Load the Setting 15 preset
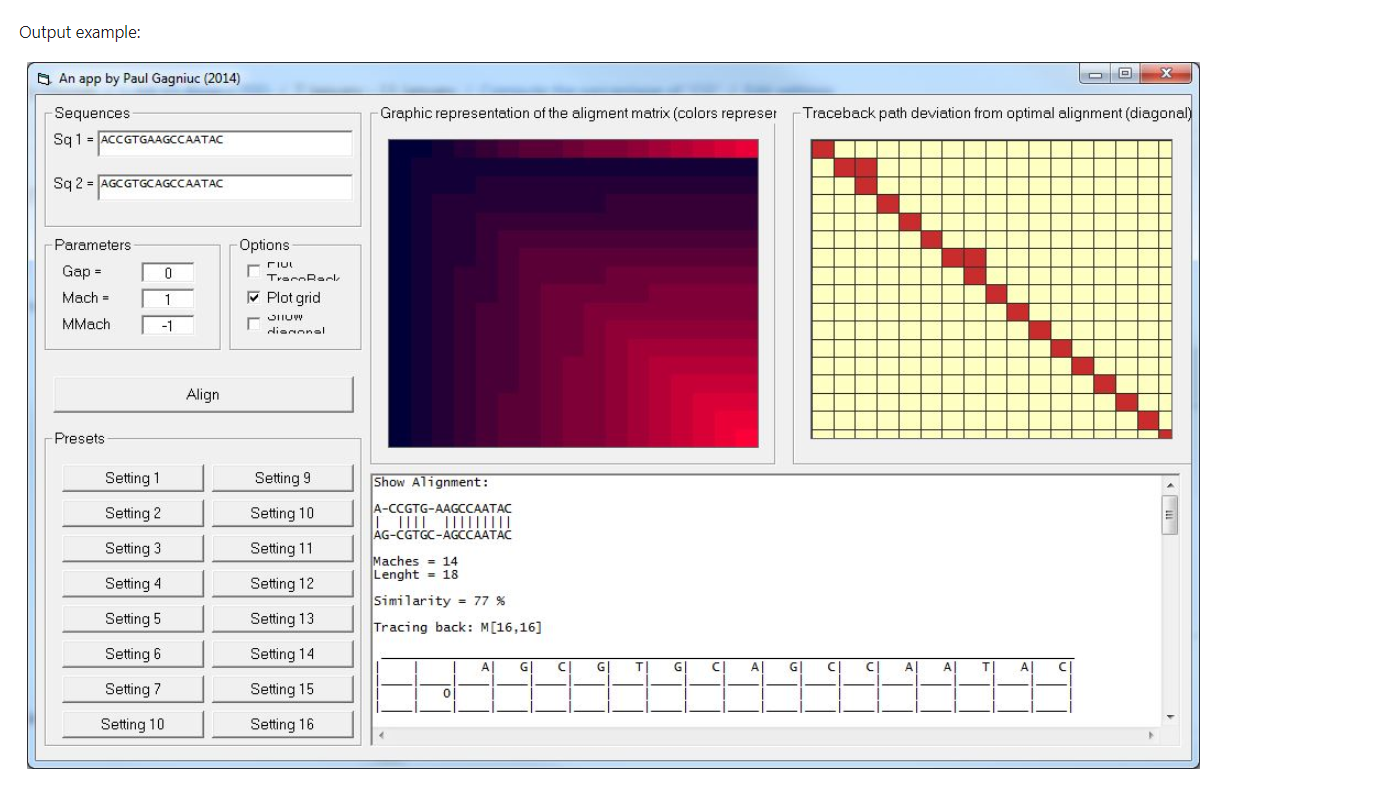 [x=282, y=688]
